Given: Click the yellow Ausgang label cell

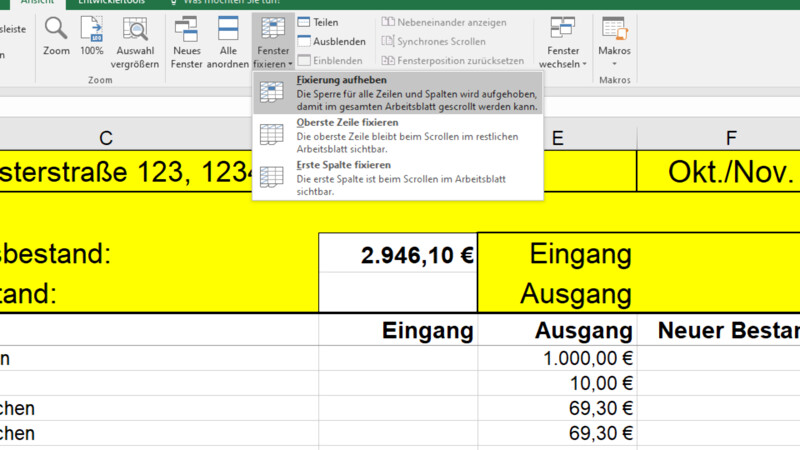Looking at the screenshot, I should pos(557,293).
